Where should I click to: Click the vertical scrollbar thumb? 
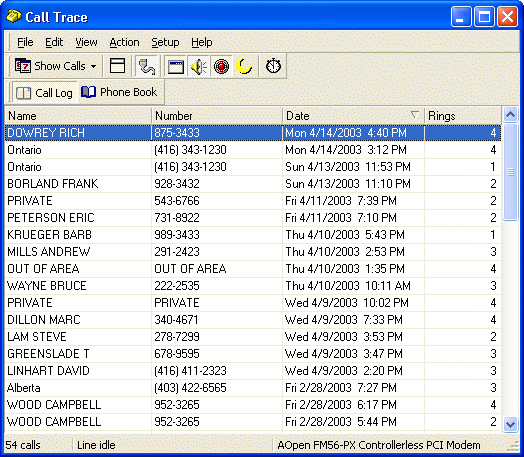pyautogui.click(x=510, y=172)
